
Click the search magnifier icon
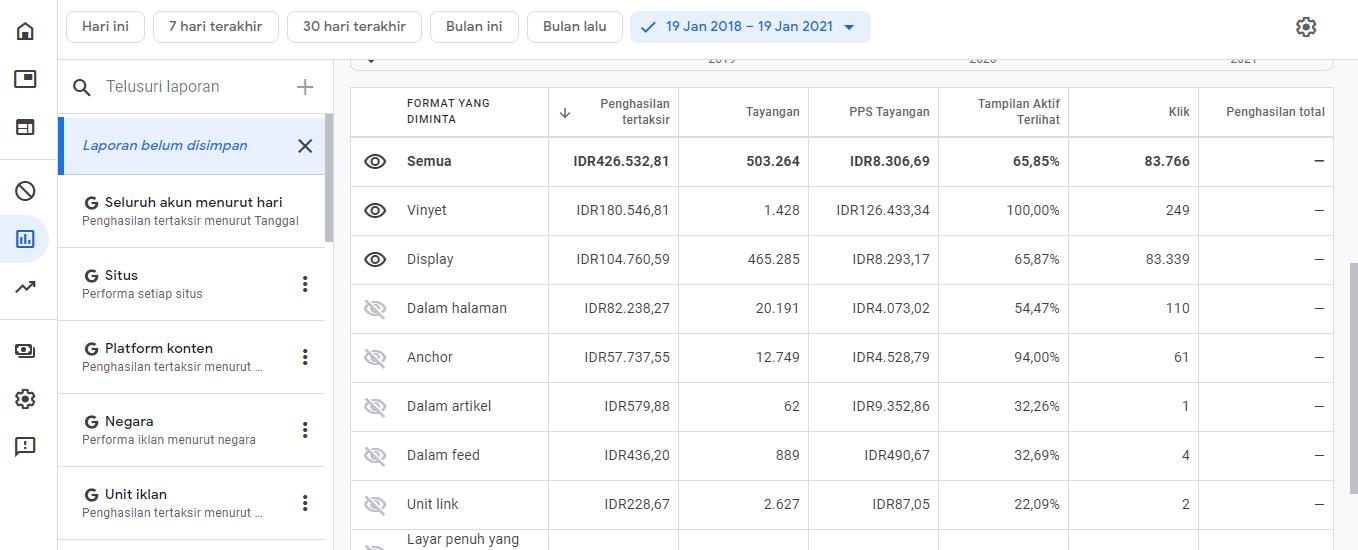[82, 88]
